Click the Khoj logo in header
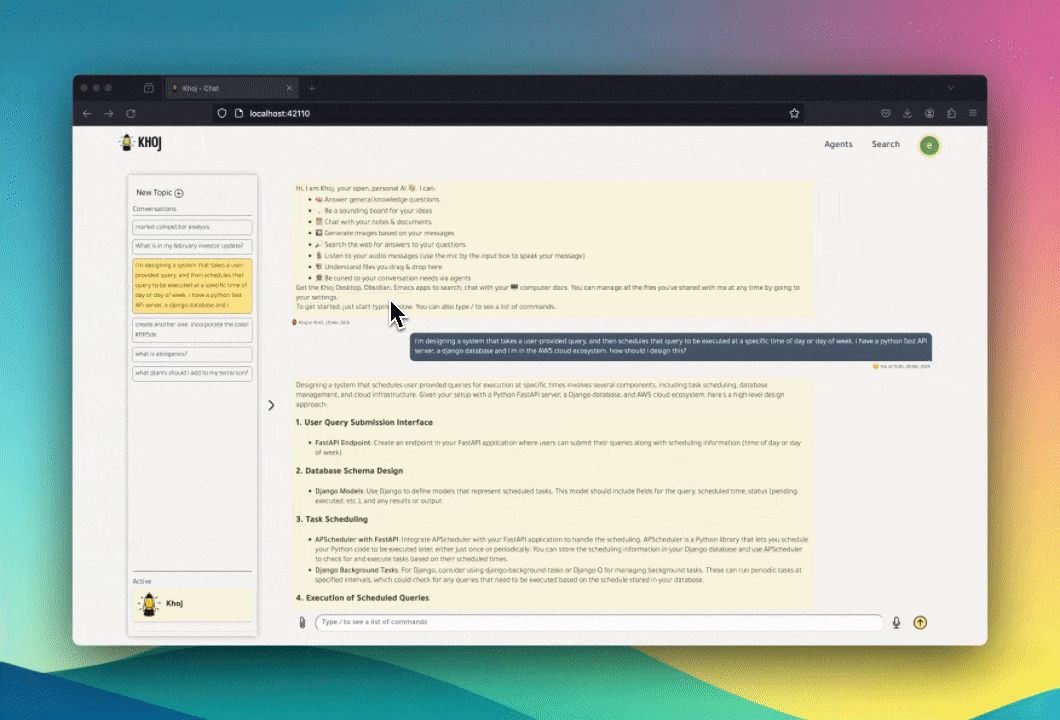The image size is (1060, 720). tap(141, 144)
